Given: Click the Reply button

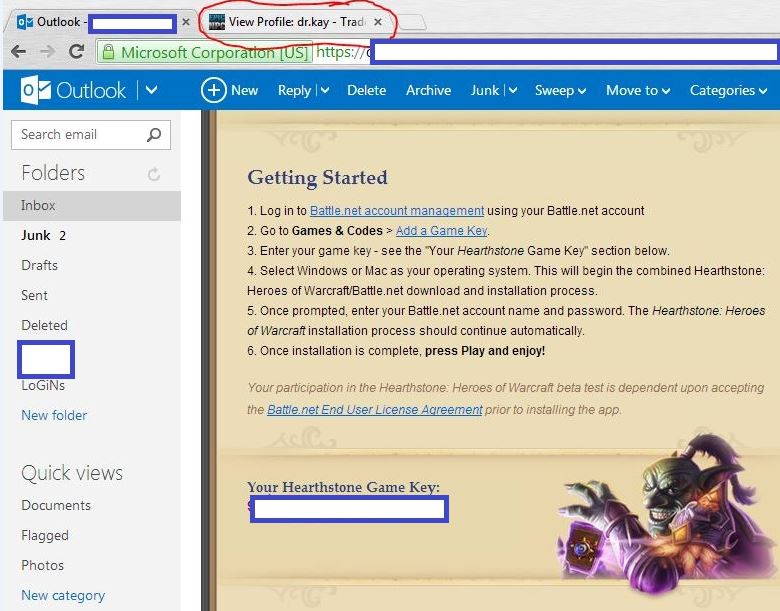Looking at the screenshot, I should pos(294,90).
